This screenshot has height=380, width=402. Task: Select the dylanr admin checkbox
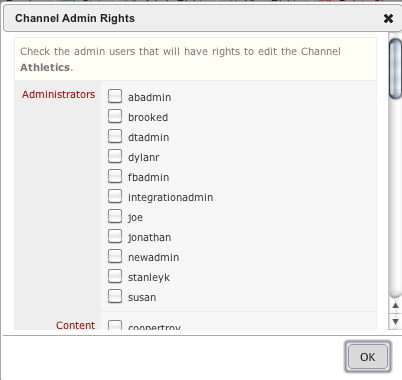(115, 156)
